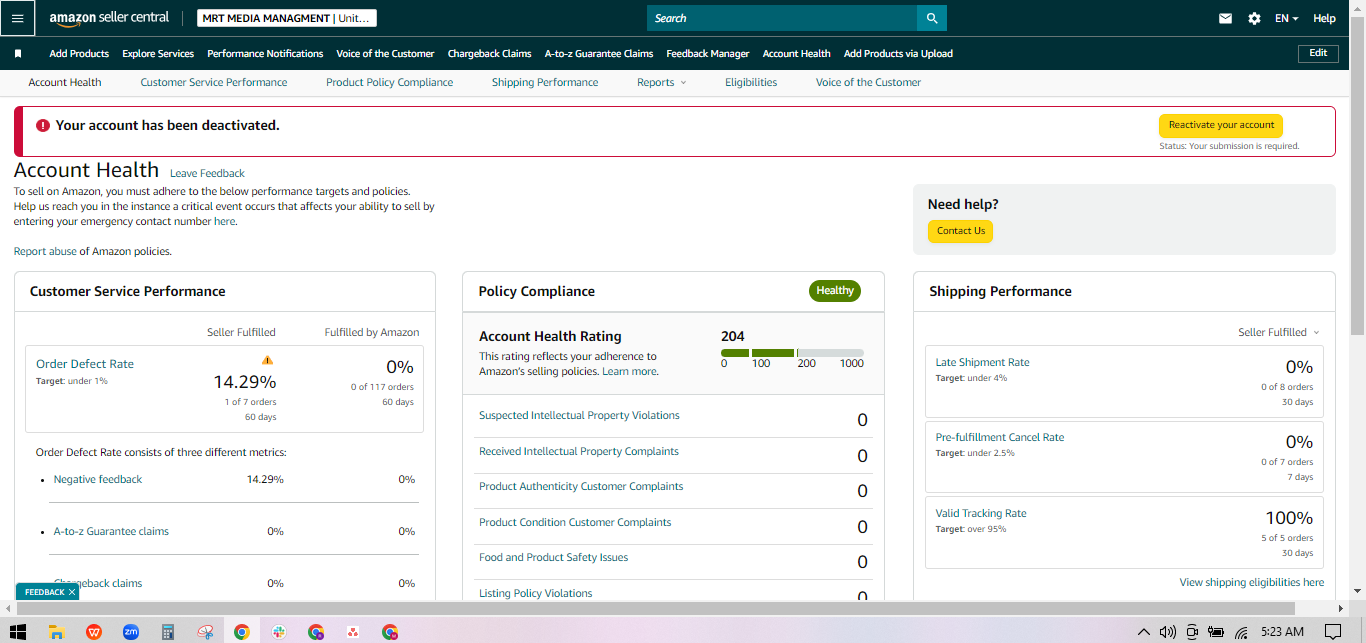Image resolution: width=1366 pixels, height=643 pixels.
Task: Open A-to-z Guarantee claims metric link
Action: pos(111,531)
